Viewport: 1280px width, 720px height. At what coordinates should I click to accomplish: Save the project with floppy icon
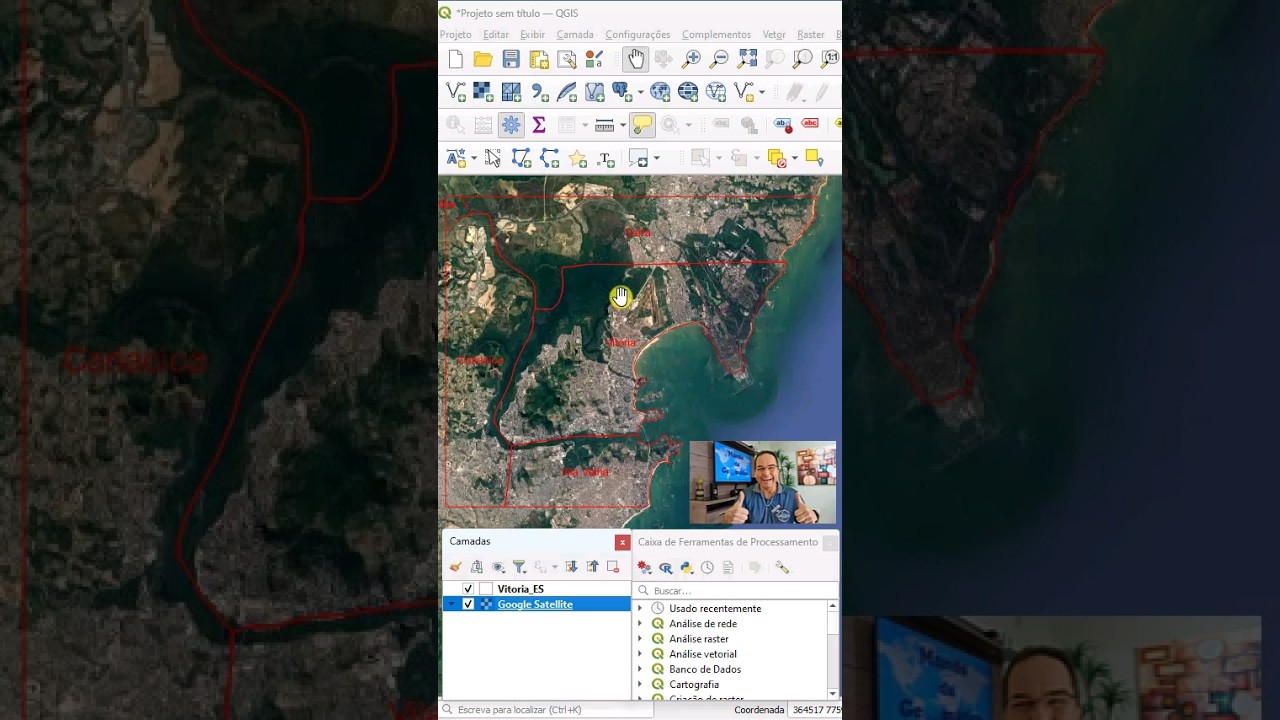[x=511, y=59]
